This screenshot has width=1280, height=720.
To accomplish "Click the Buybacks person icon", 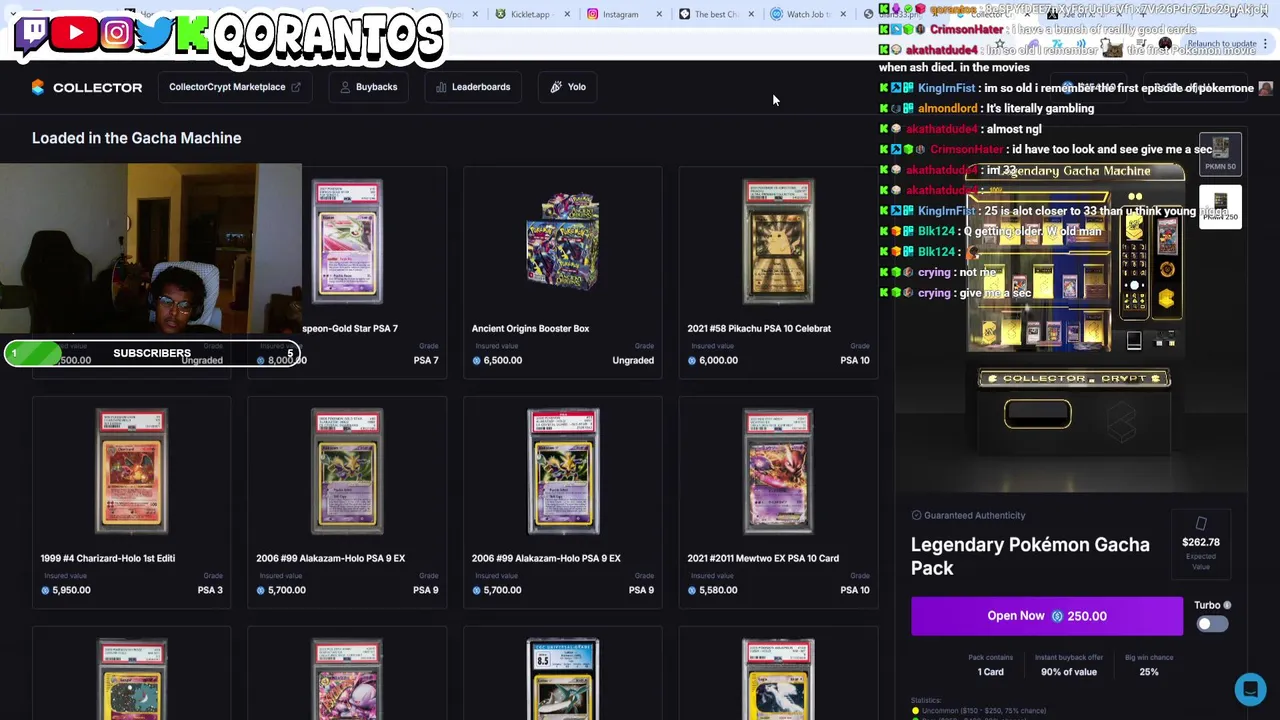I will point(345,87).
